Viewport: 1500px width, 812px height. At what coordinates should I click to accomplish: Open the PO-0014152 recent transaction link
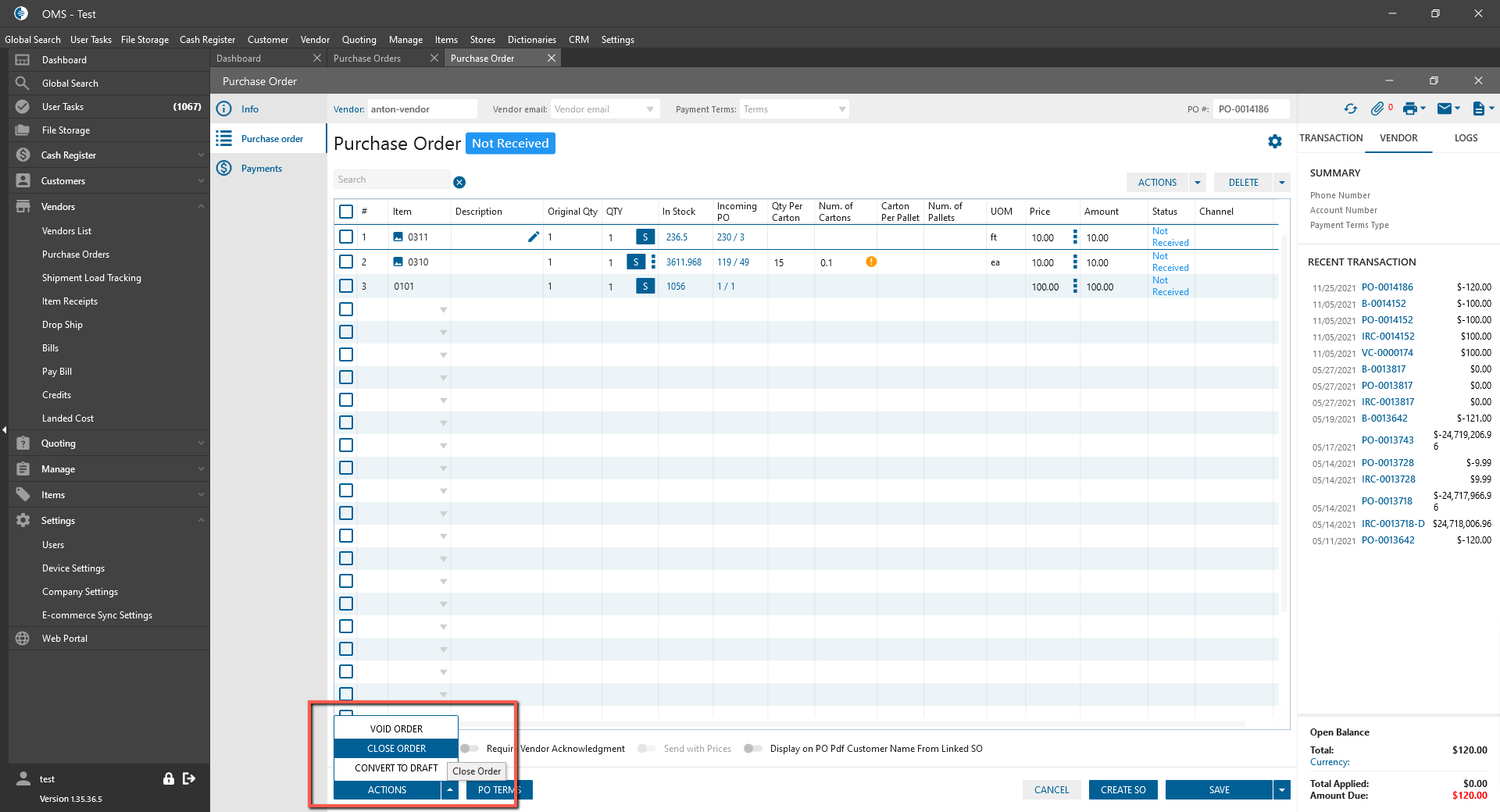click(1387, 320)
